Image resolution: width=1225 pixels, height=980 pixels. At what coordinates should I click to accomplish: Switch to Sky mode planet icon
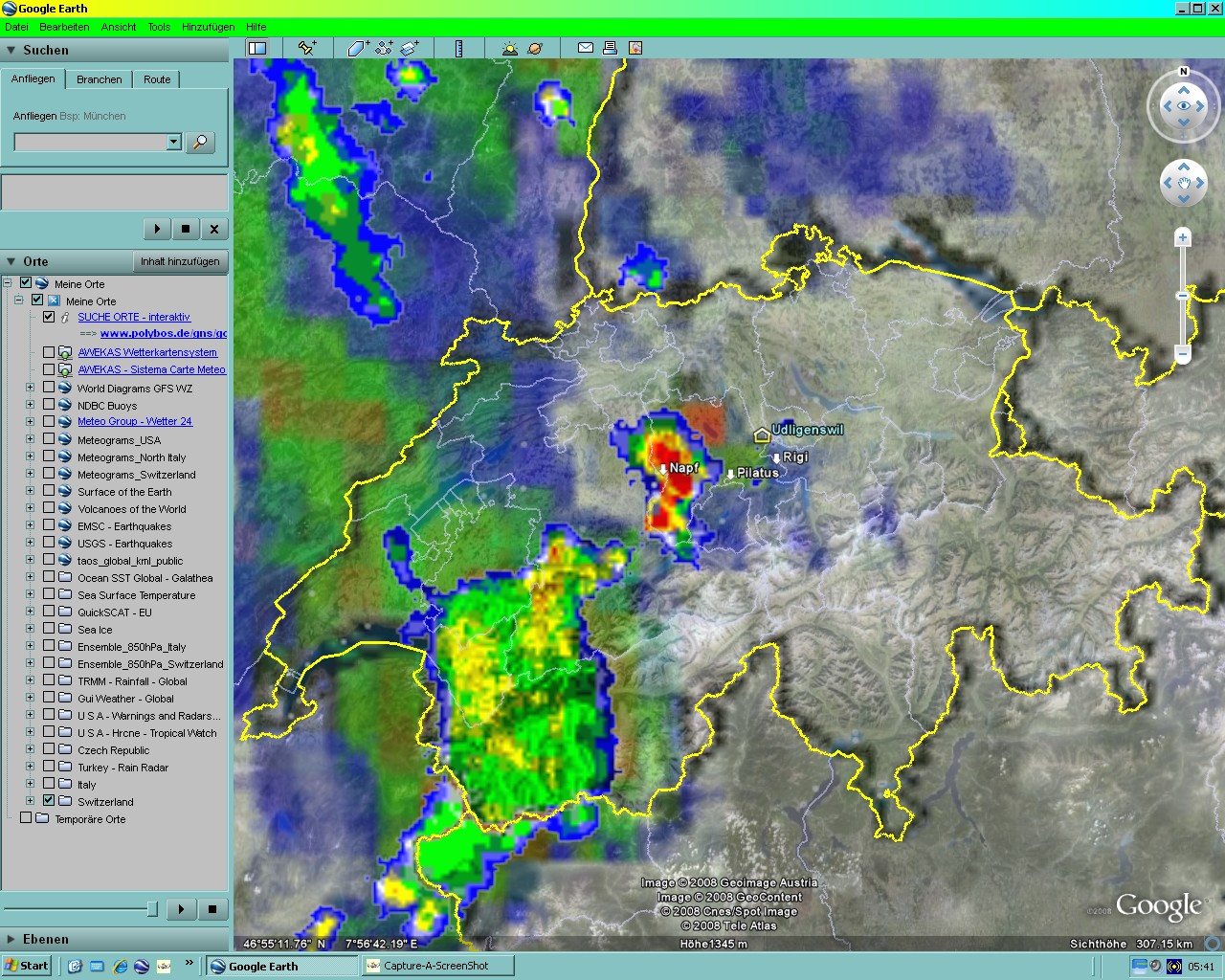point(535,48)
